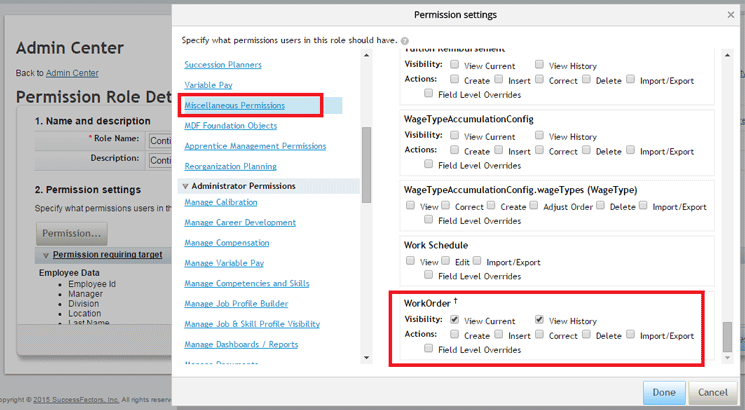The height and width of the screenshot is (410, 745).
Task: Collapse the Permission requiring target section
Action: [x=46, y=255]
